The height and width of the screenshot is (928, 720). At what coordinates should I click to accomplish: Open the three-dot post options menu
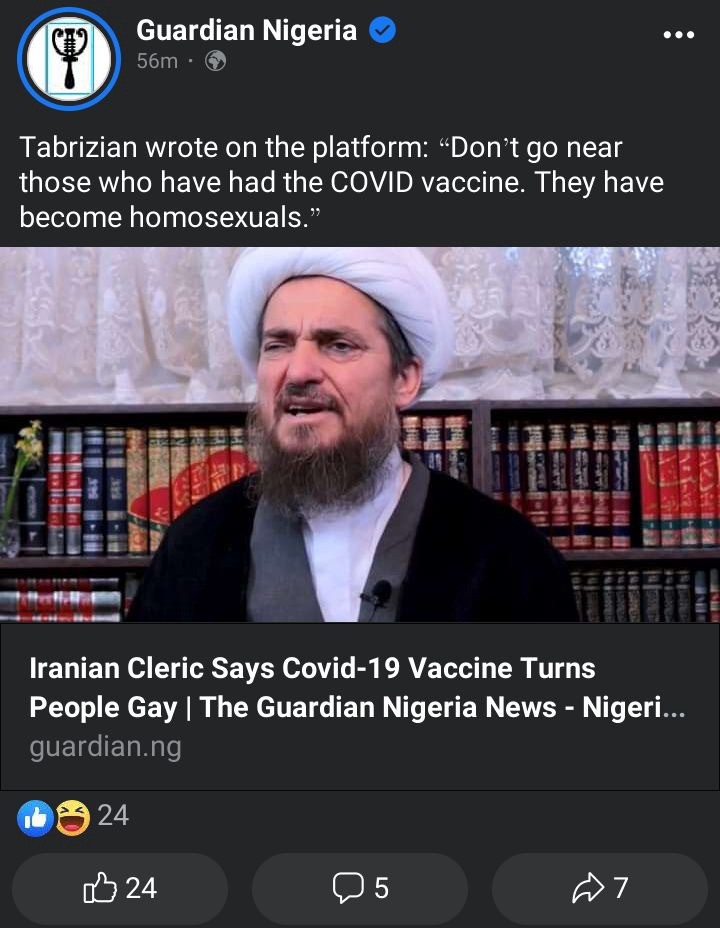click(x=679, y=35)
